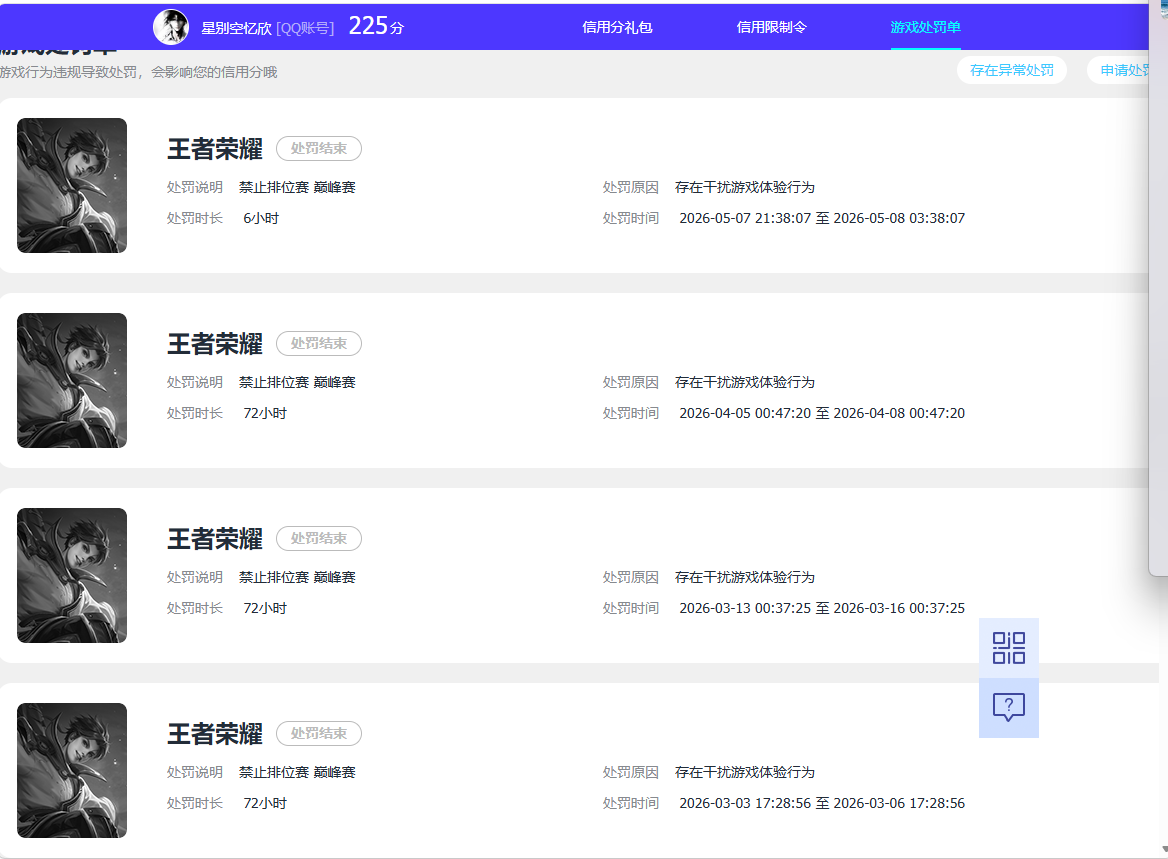The width and height of the screenshot is (1168, 859).
Task: Click the 6小时 penalty duration value
Action: (x=261, y=218)
